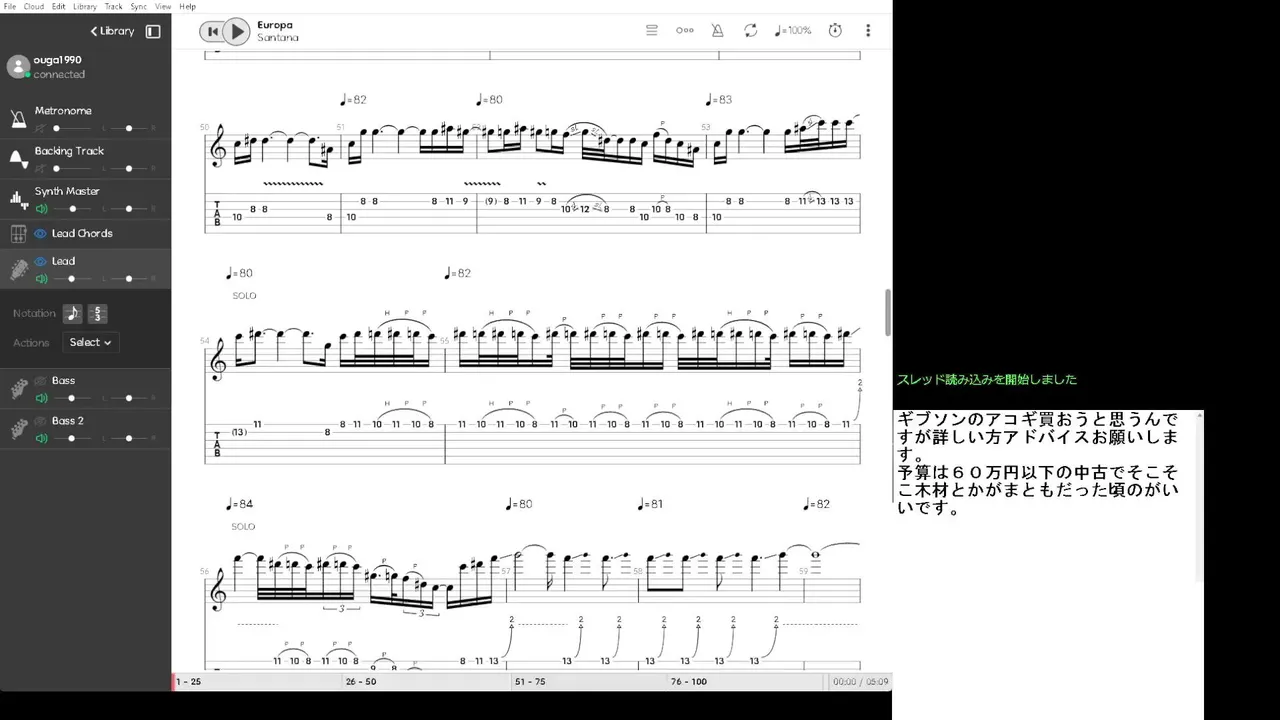Adjust the Metronome pan slider
Viewport: 1280px width, 720px height.
[129, 129]
